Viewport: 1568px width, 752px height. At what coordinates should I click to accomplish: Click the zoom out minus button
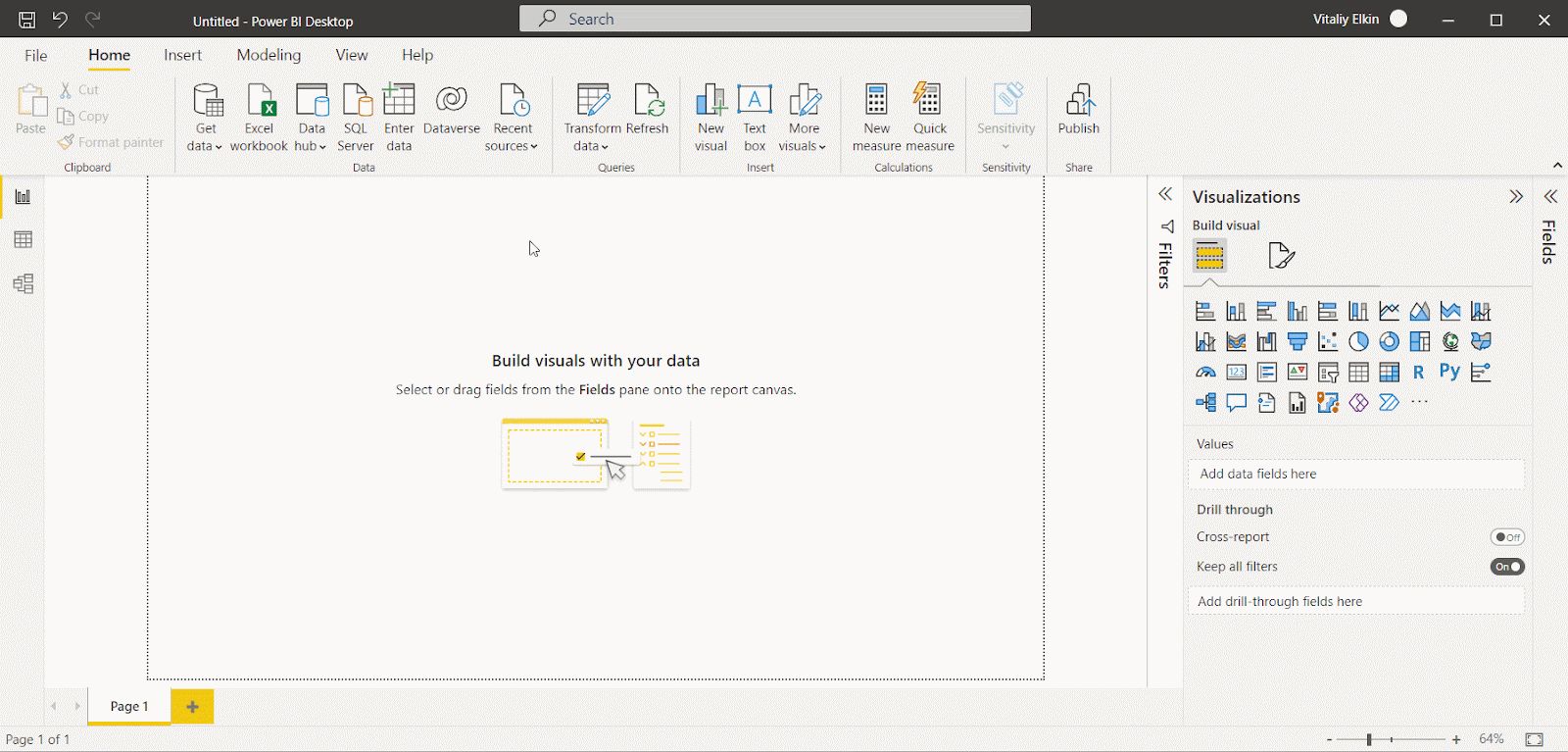[1329, 739]
